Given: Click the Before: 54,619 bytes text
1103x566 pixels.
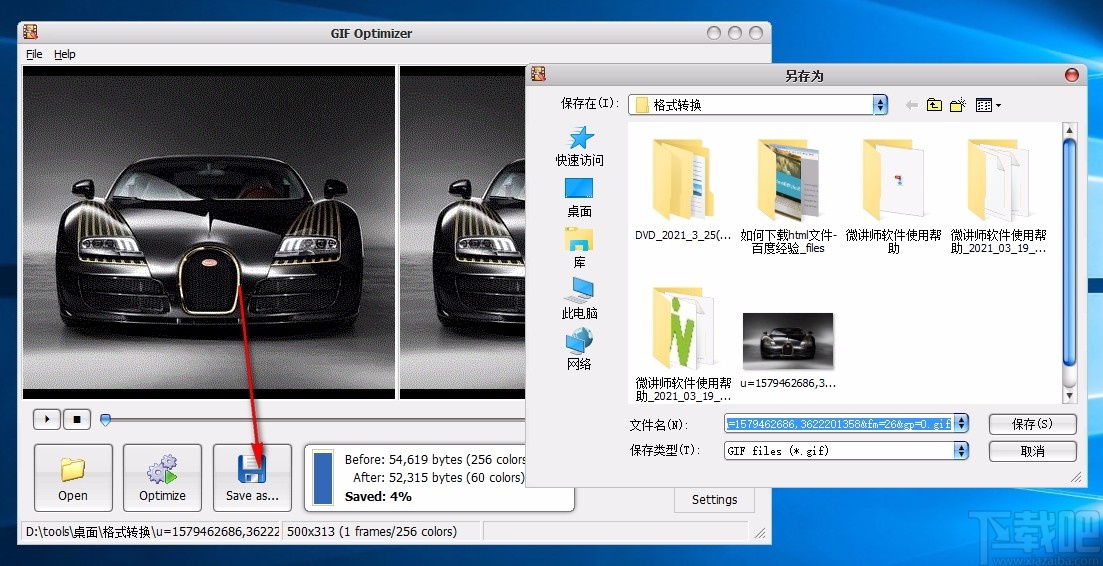Looking at the screenshot, I should click(x=435, y=459).
